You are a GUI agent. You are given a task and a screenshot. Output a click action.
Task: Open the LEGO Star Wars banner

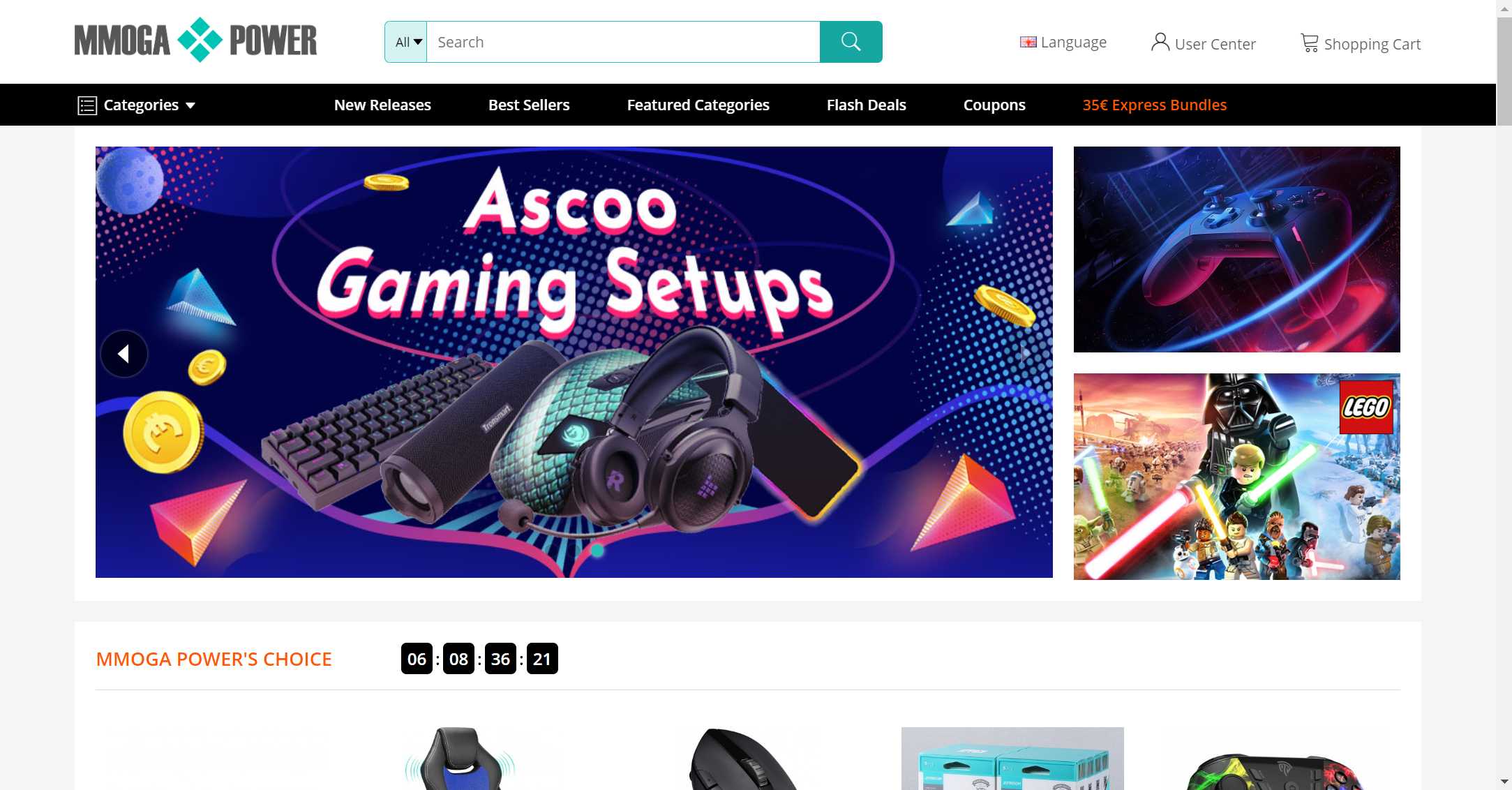coord(1236,477)
